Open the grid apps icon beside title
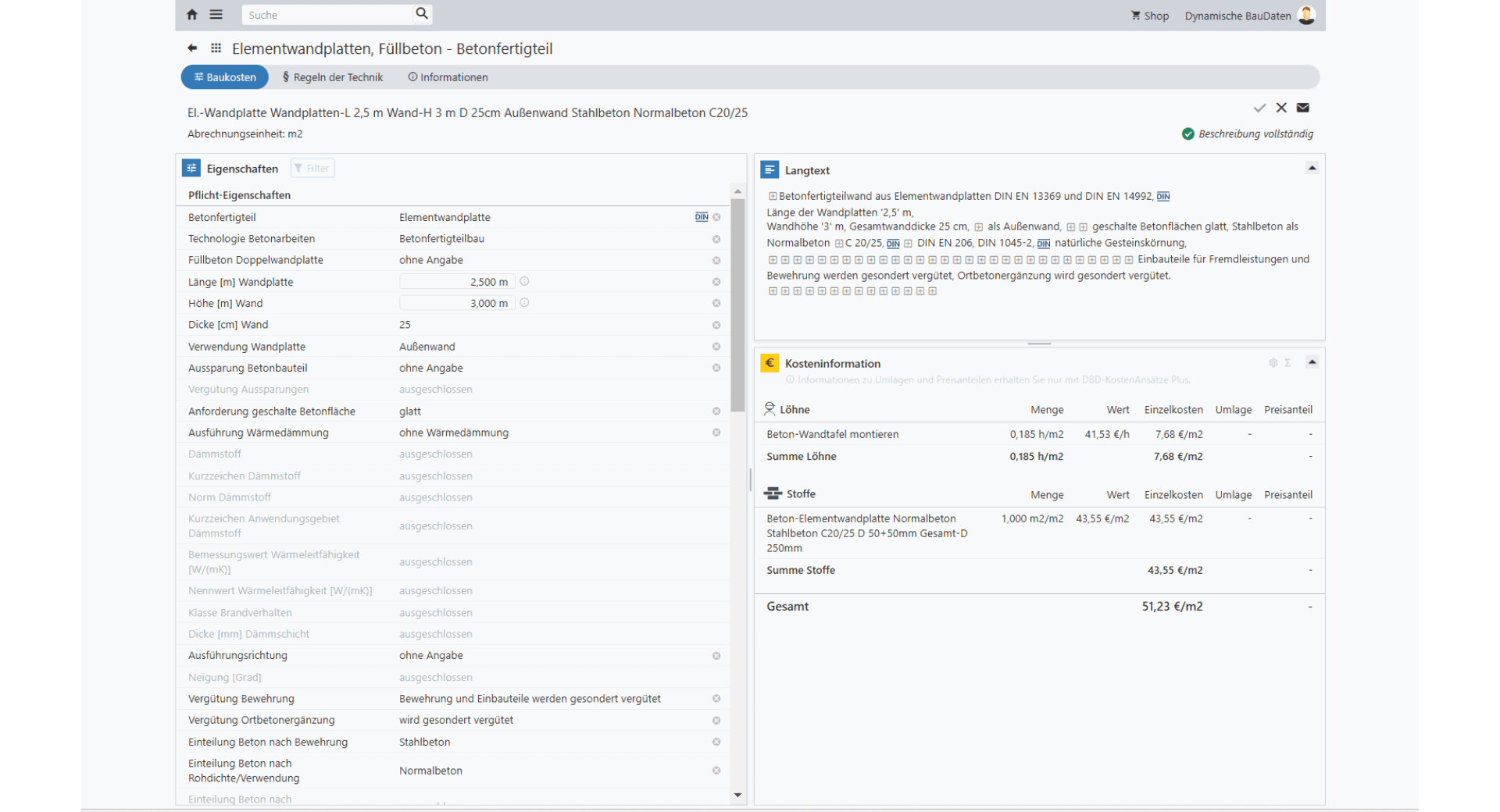Viewport: 1500px width, 812px height. tap(216, 48)
